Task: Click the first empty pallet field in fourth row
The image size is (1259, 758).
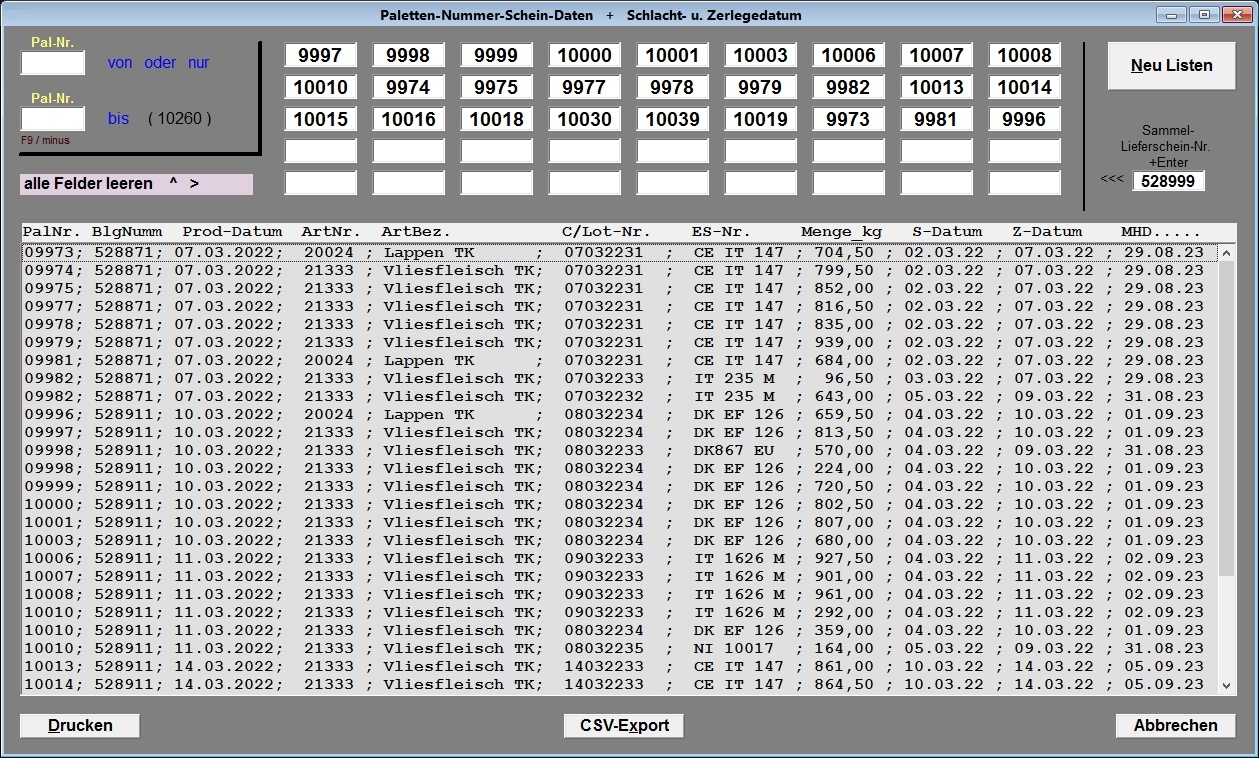Action: tap(320, 152)
